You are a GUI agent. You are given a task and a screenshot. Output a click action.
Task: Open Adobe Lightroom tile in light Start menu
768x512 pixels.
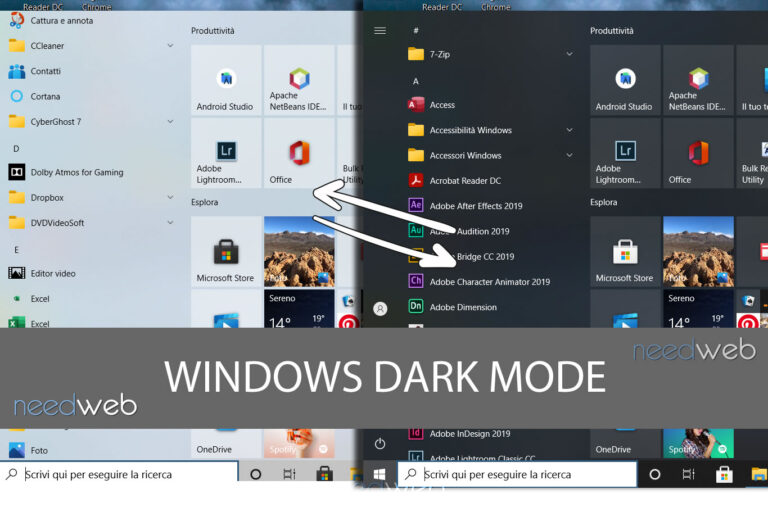pos(226,153)
